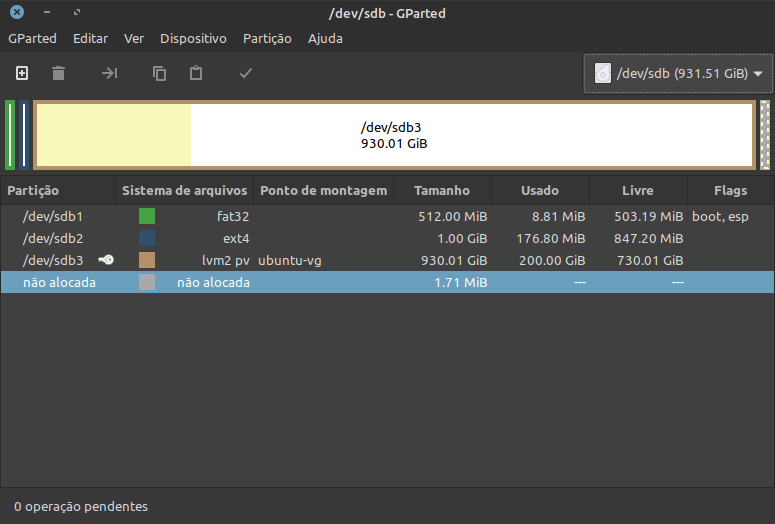Screen dimensions: 775x524
Task: Open the /dev/sdb (931.51 GiB) device dropdown
Action: [678, 74]
